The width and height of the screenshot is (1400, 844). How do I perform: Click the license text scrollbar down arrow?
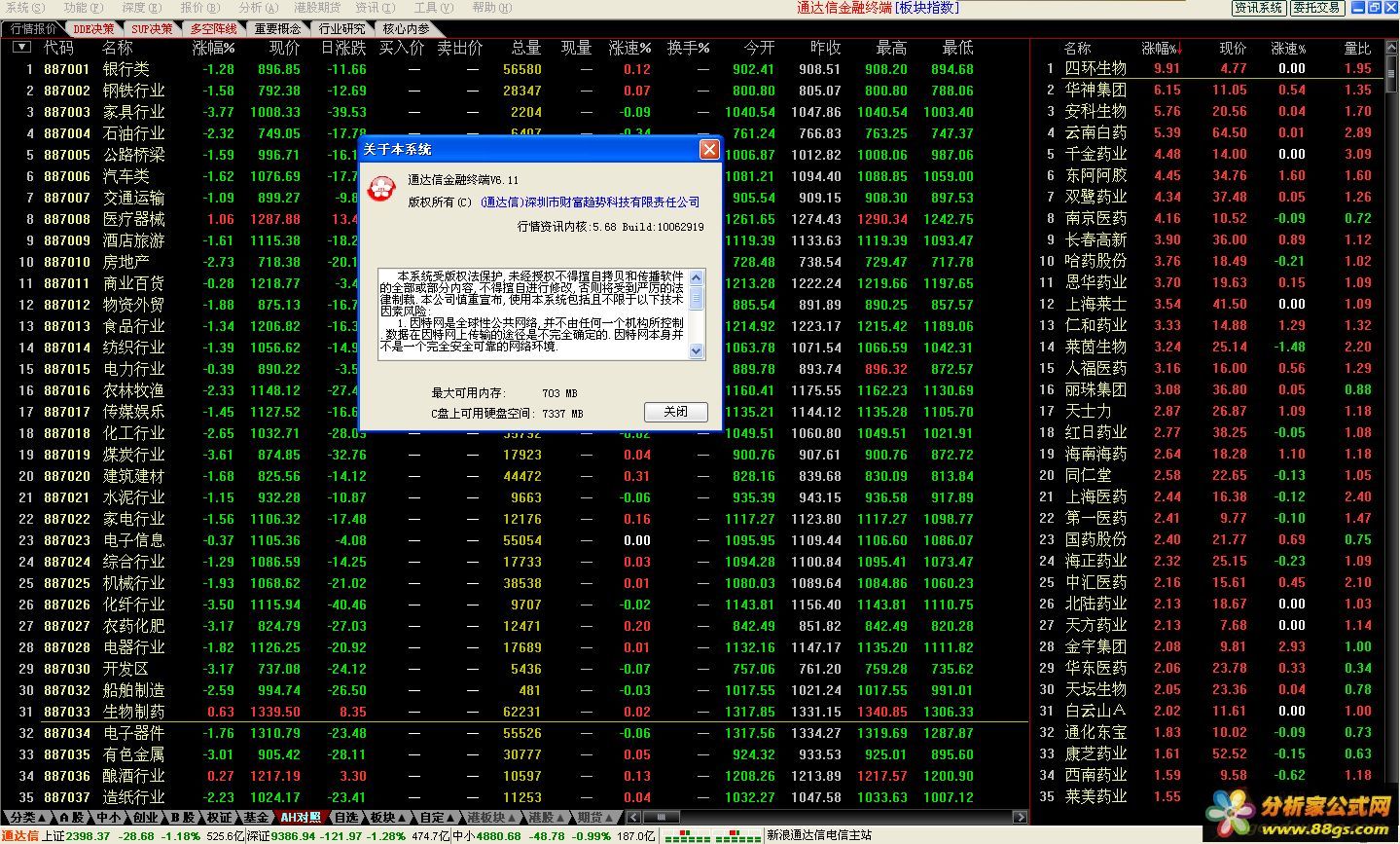(697, 351)
